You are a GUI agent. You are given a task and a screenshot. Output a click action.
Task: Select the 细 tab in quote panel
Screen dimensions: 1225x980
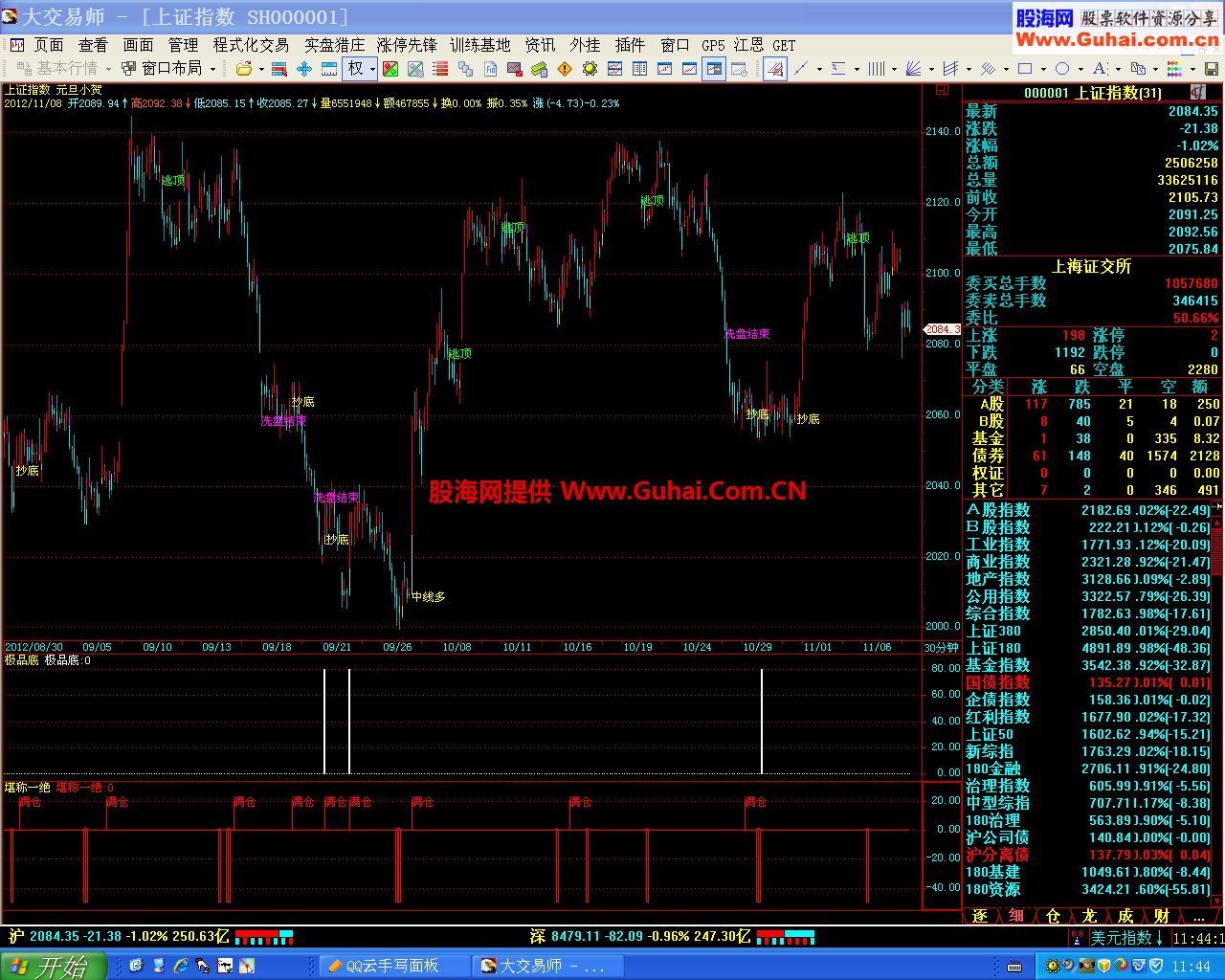(x=1016, y=916)
